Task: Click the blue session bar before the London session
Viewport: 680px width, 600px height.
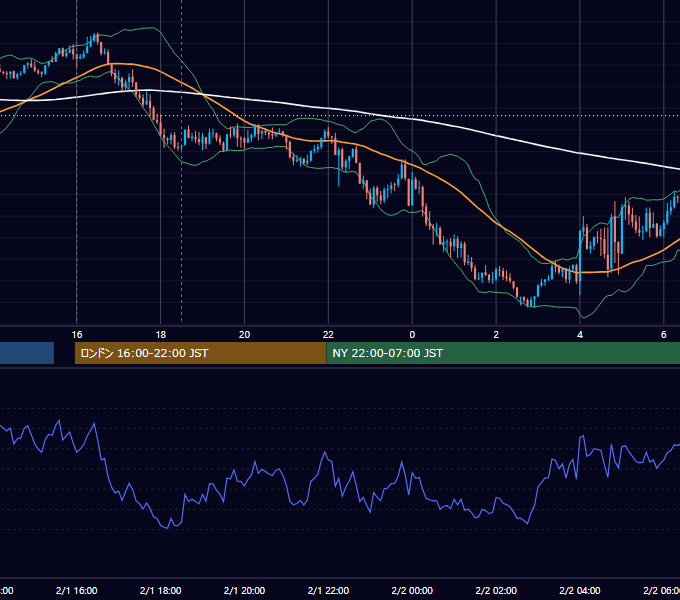Action: (x=27, y=353)
